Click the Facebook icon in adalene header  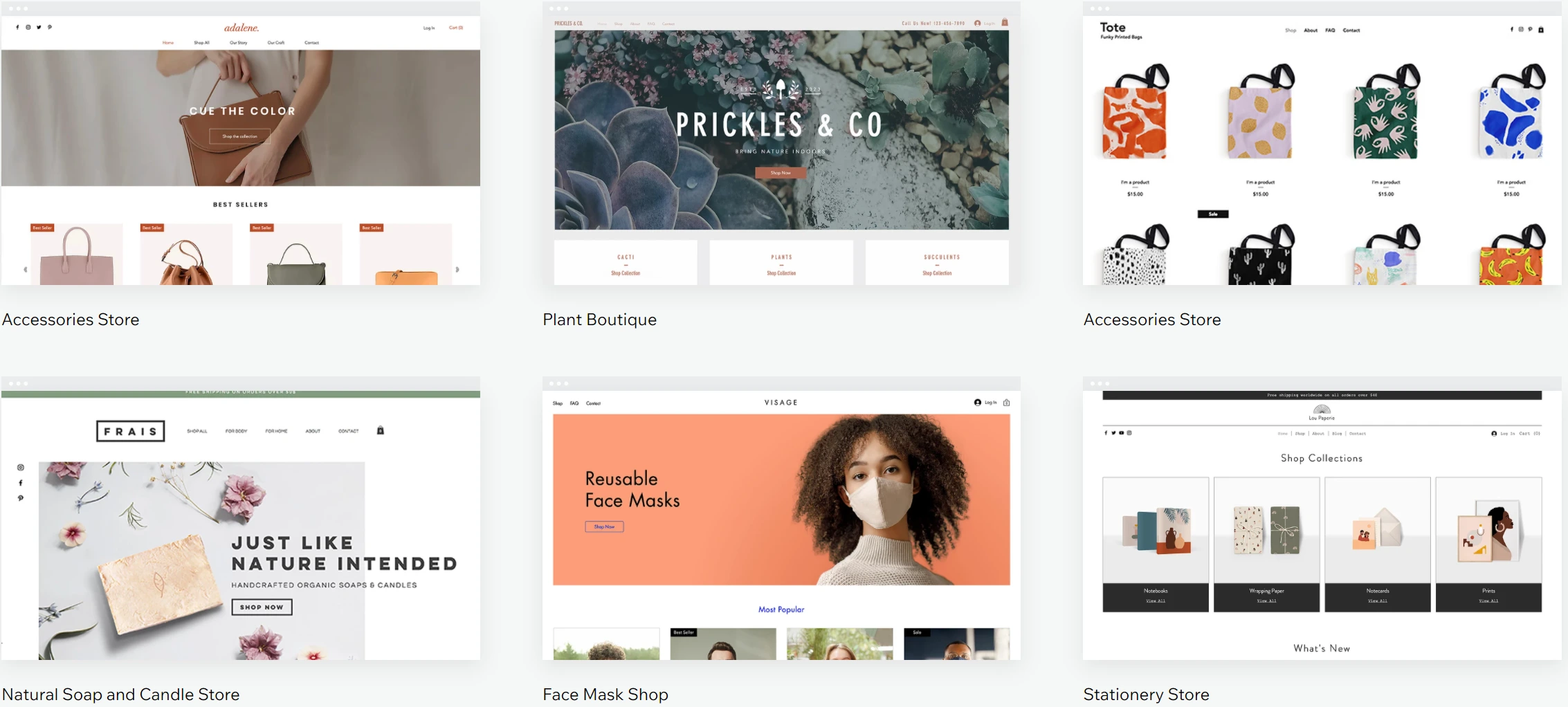[x=17, y=28]
